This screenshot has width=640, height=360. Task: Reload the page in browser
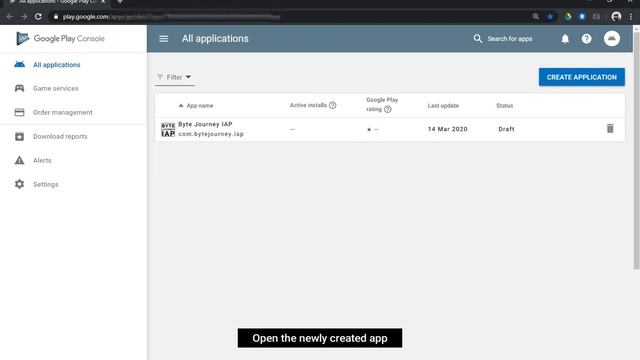point(38,17)
